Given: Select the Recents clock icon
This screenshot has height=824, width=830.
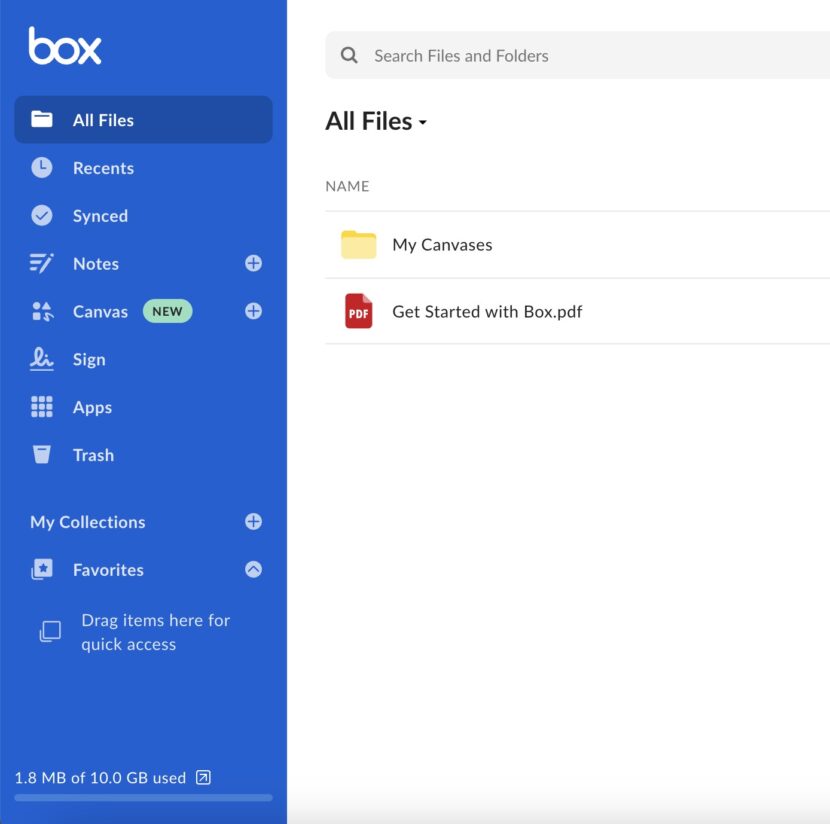Looking at the screenshot, I should (40, 168).
